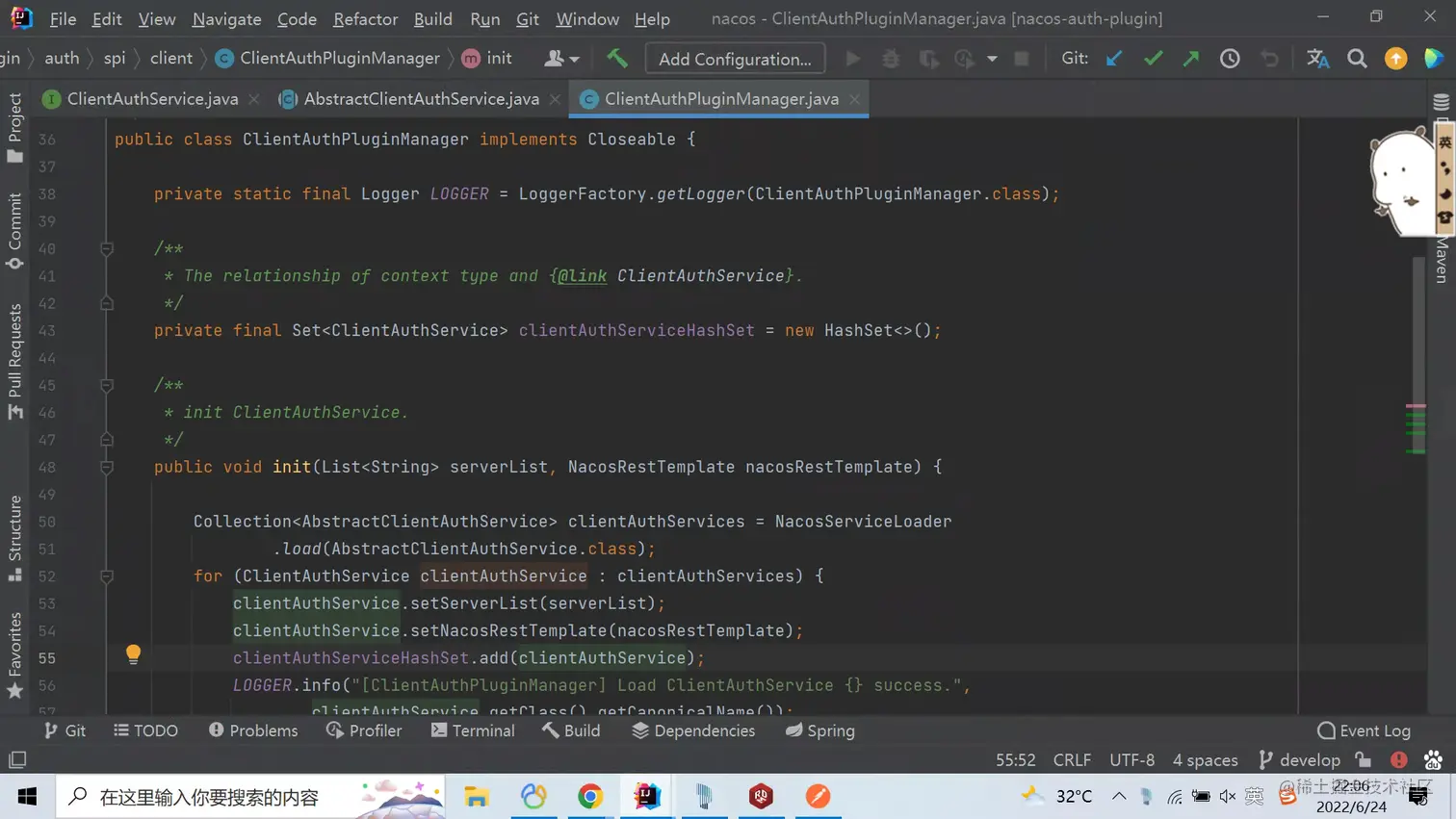Click the light bulb intention icon on line 55
Image resolution: width=1456 pixels, height=819 pixels.
tap(133, 654)
